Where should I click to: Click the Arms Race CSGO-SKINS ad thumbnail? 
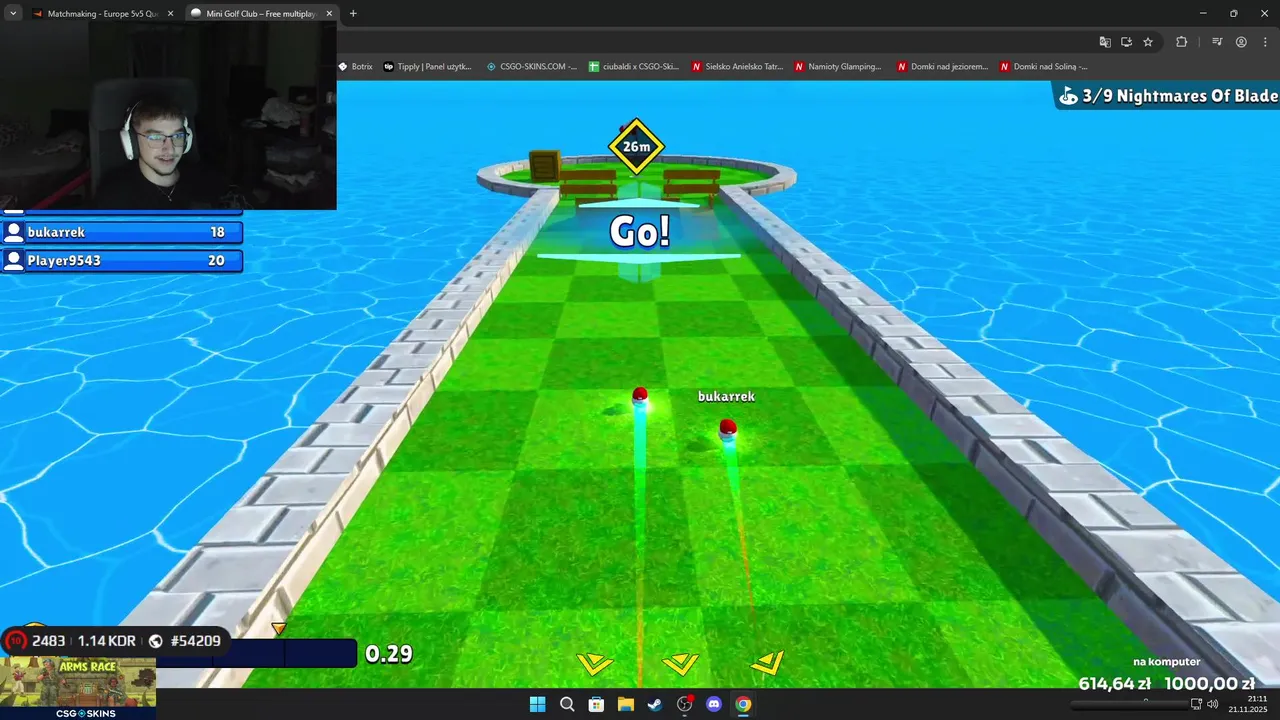pos(78,688)
